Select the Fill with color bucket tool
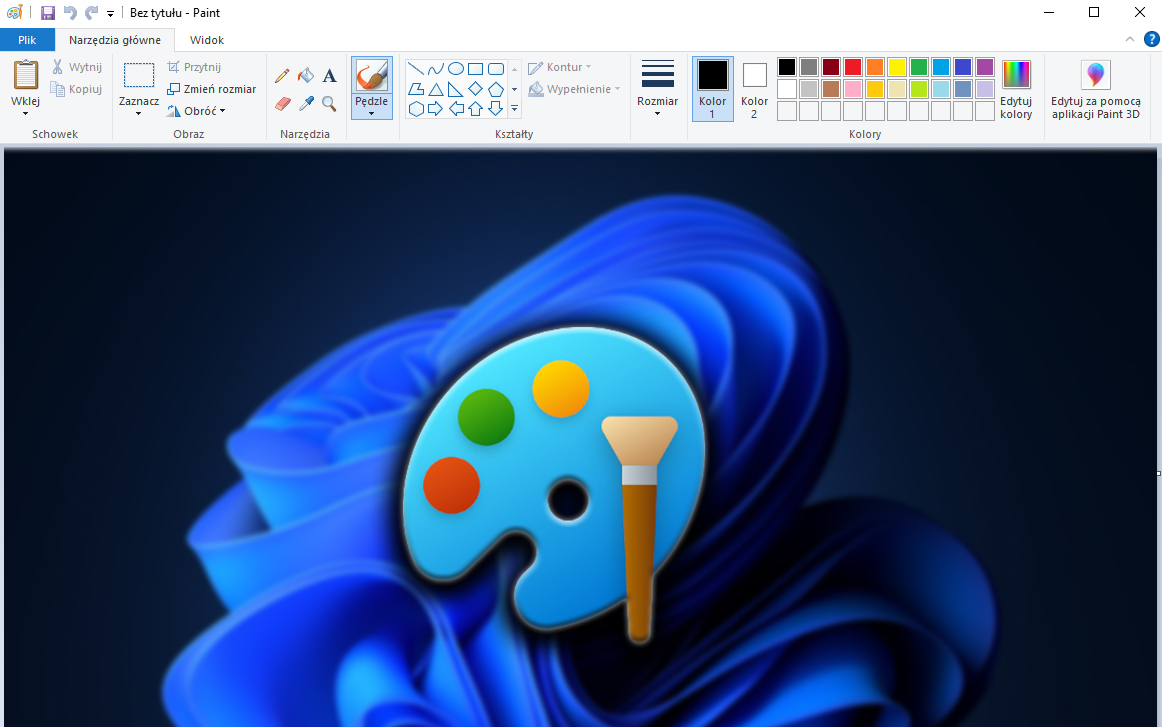 [x=306, y=75]
